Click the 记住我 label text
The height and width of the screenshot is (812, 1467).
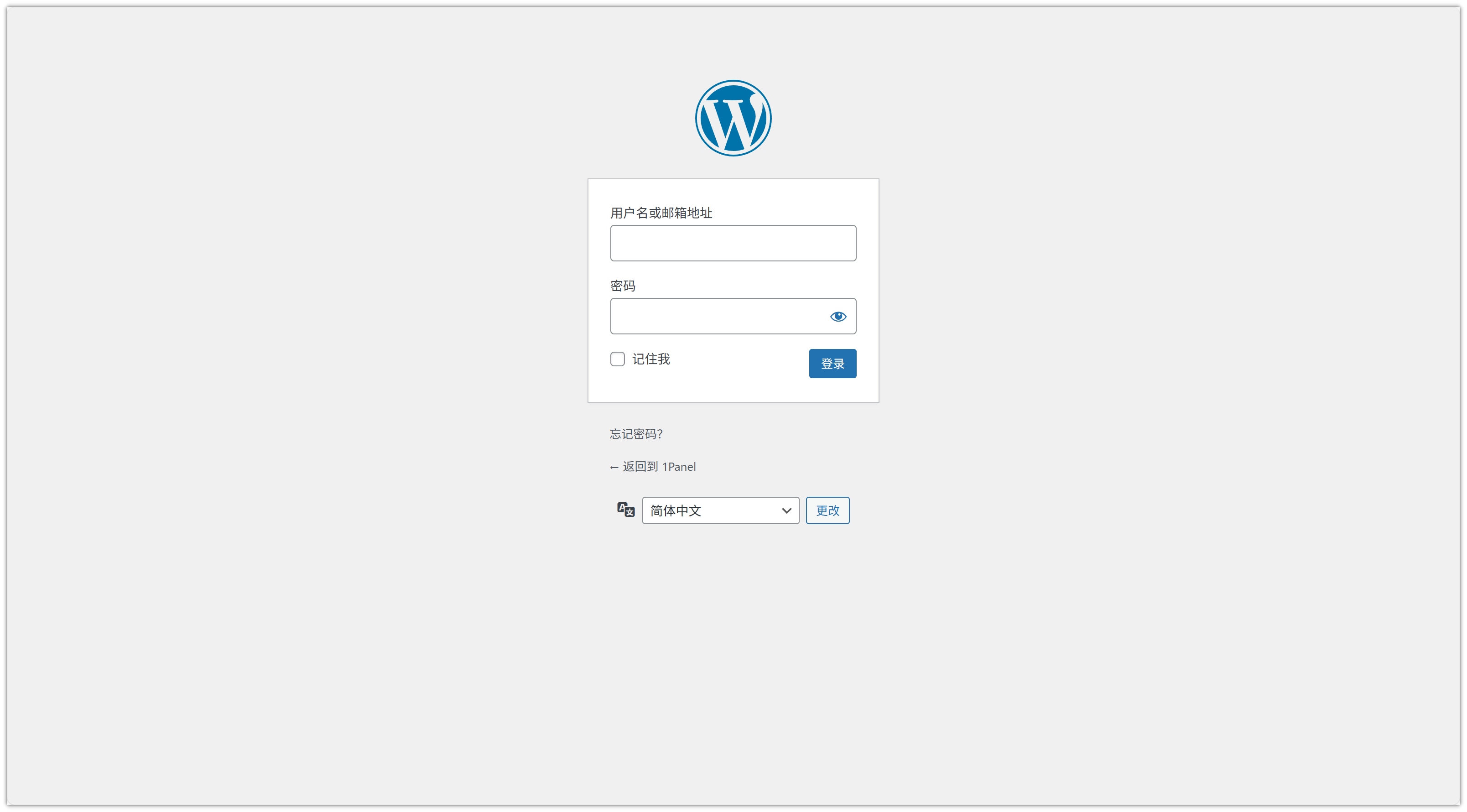tap(651, 359)
